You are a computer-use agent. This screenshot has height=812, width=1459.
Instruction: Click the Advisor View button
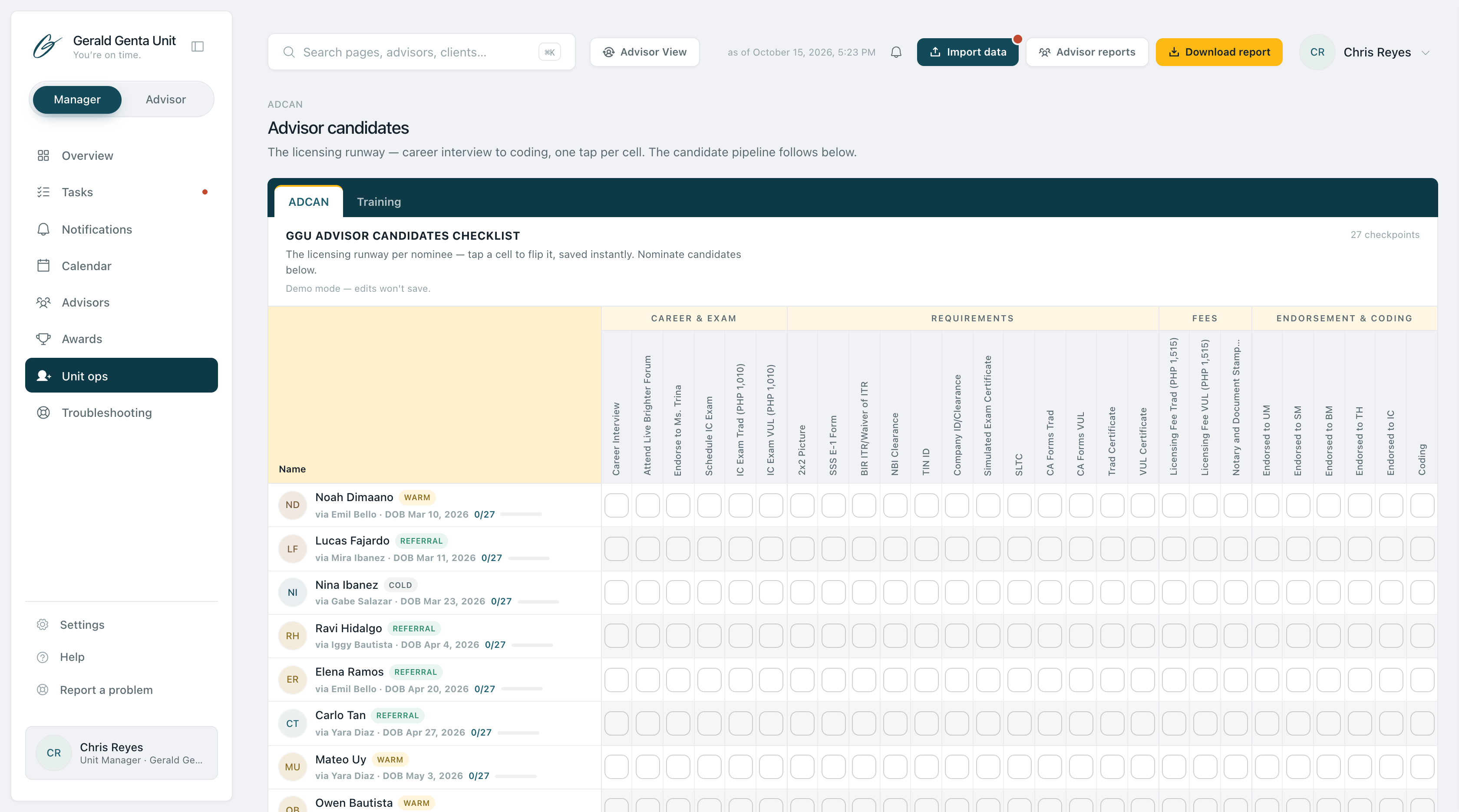pos(644,52)
